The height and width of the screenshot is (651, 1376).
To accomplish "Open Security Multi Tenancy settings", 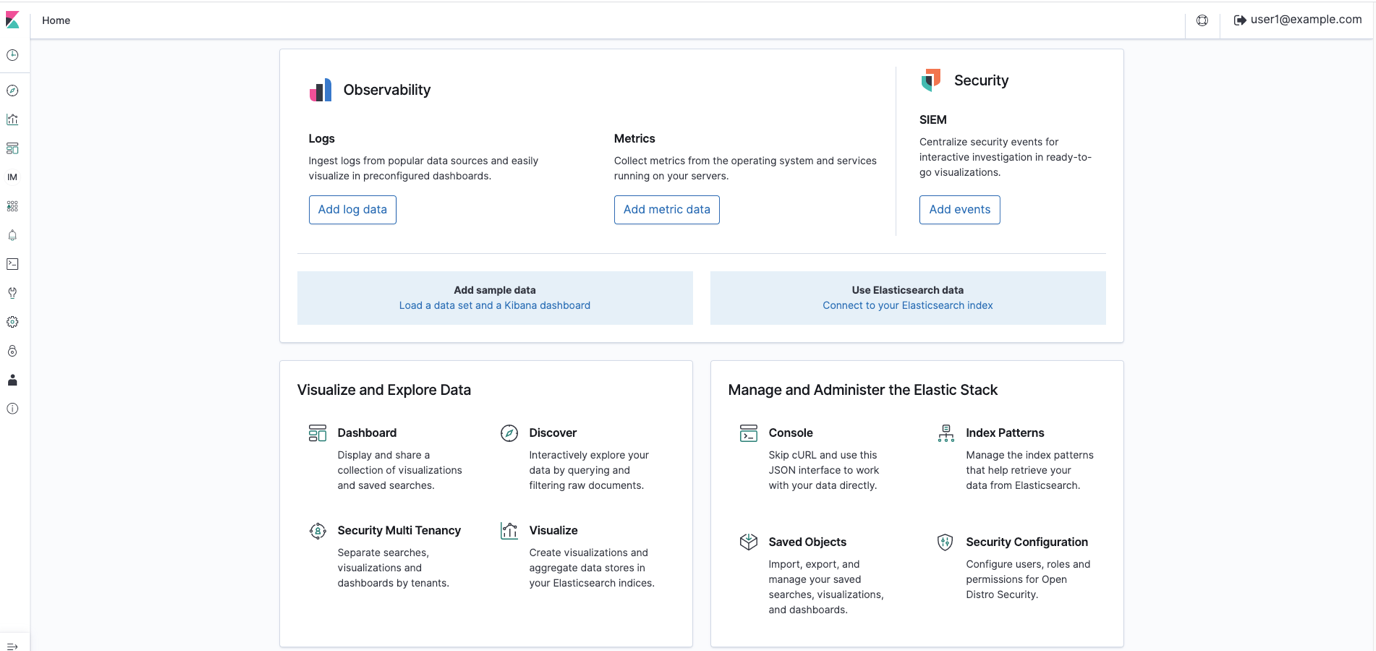I will point(399,530).
